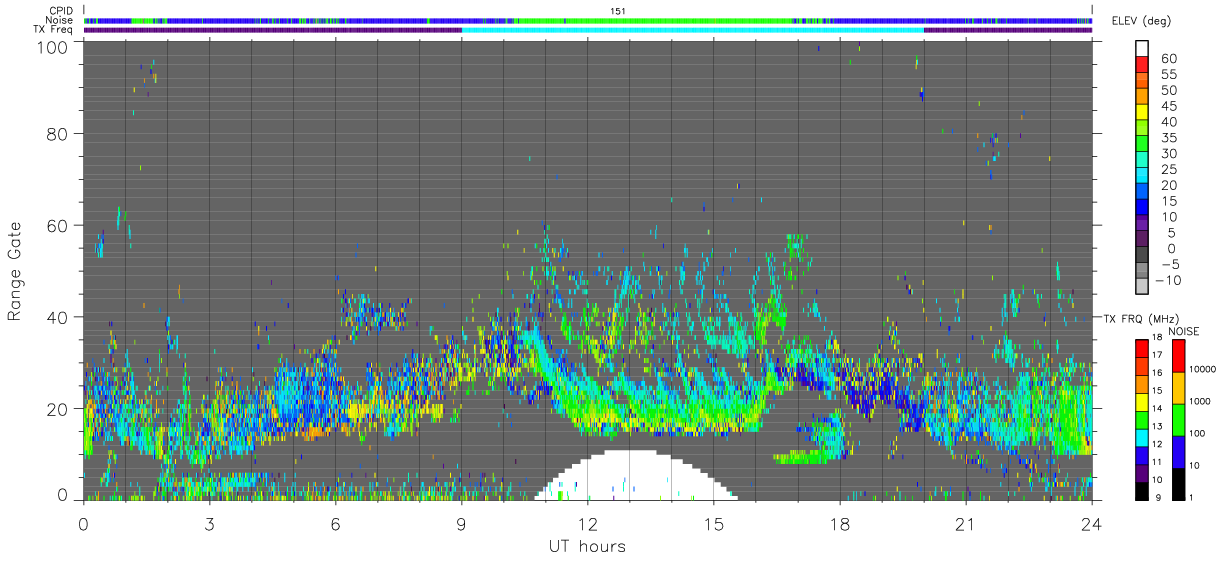Click the purple TX Freq strip segment before 9 UT

click(x=273, y=30)
